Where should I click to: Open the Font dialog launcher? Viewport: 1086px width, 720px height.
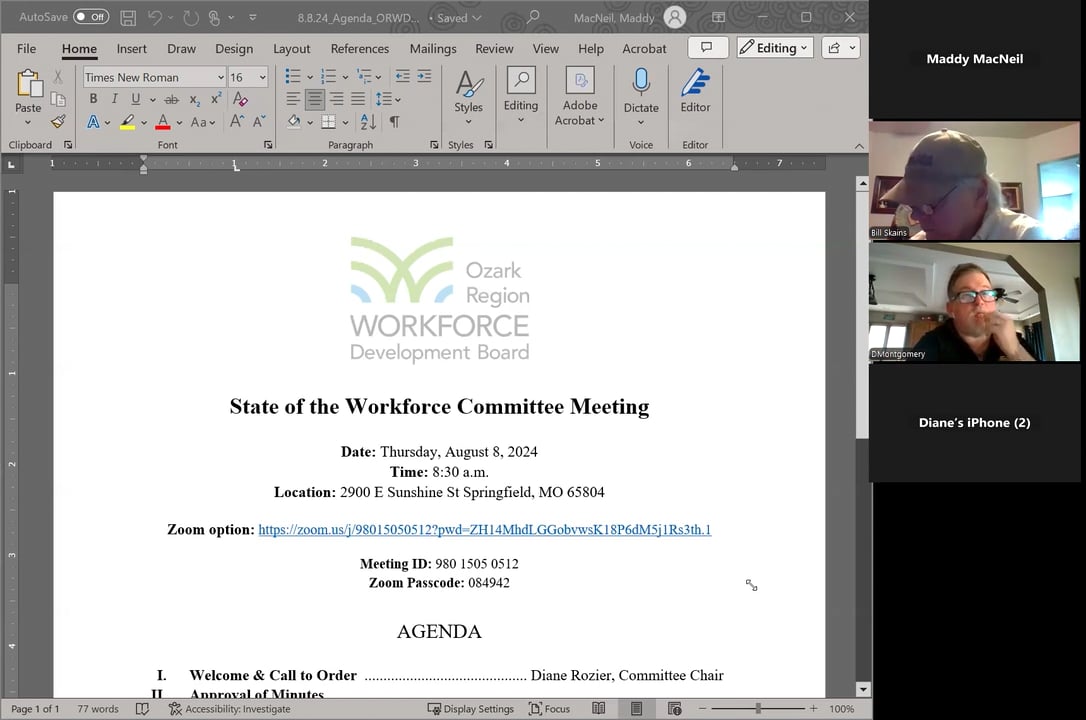click(268, 144)
